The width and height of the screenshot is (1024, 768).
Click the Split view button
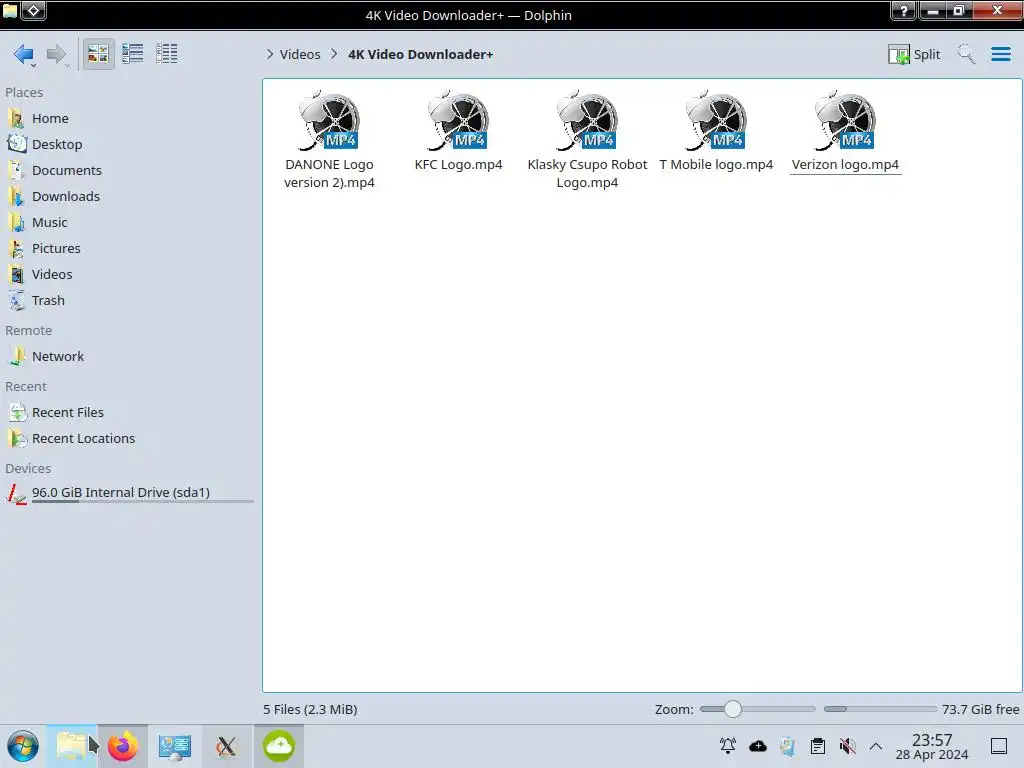point(914,54)
